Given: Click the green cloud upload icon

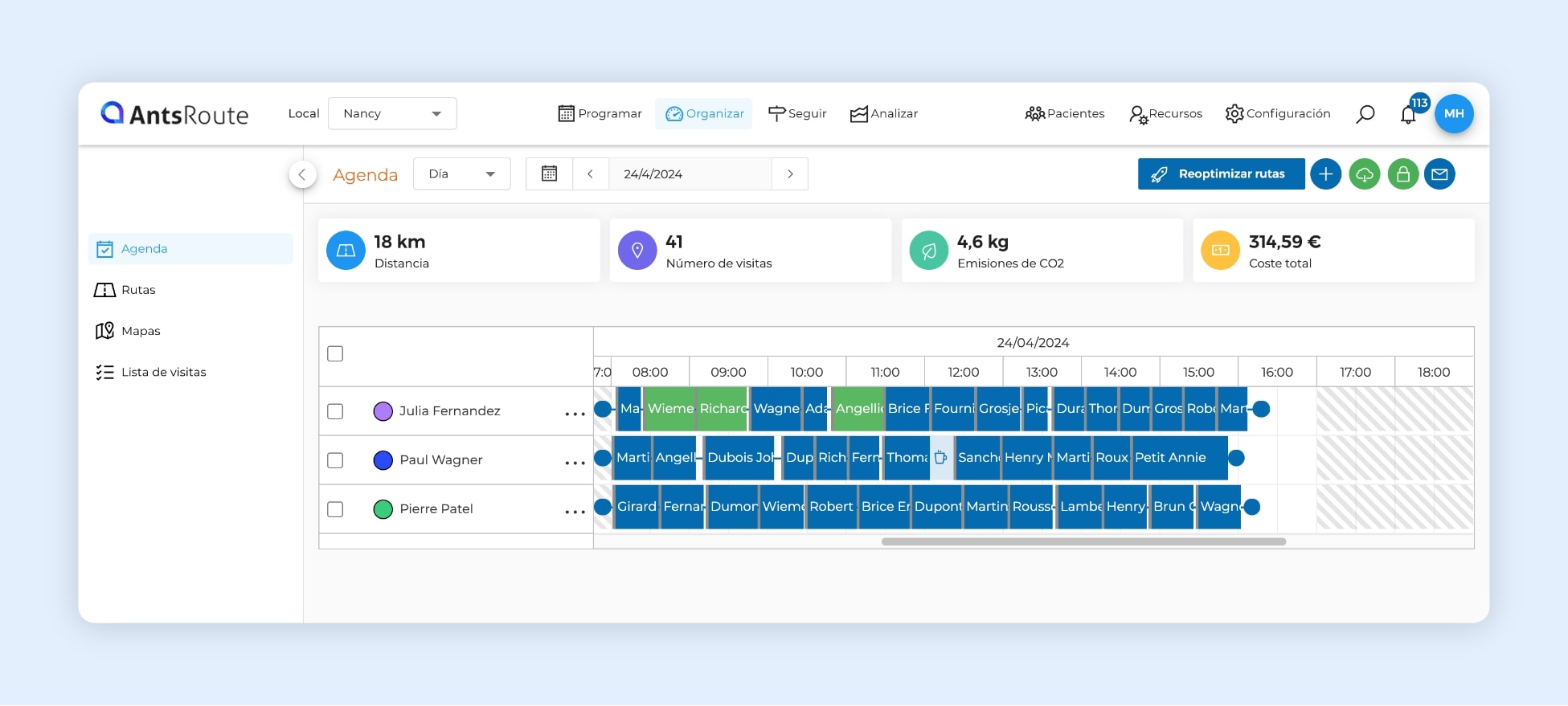Looking at the screenshot, I should (1364, 174).
